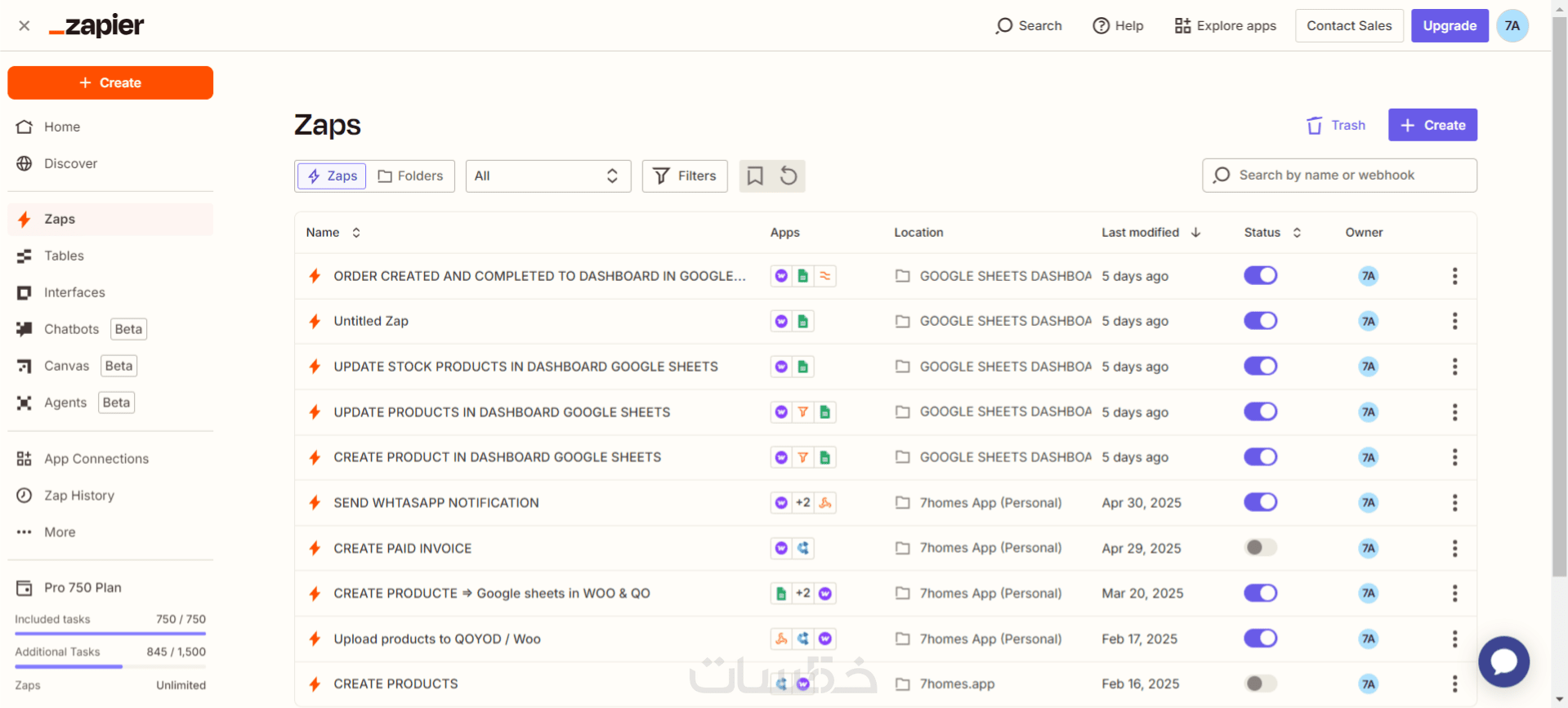Image resolution: width=1568 pixels, height=708 pixels.
Task: Open more options for CREATE PAID INVOICE
Action: click(1454, 549)
